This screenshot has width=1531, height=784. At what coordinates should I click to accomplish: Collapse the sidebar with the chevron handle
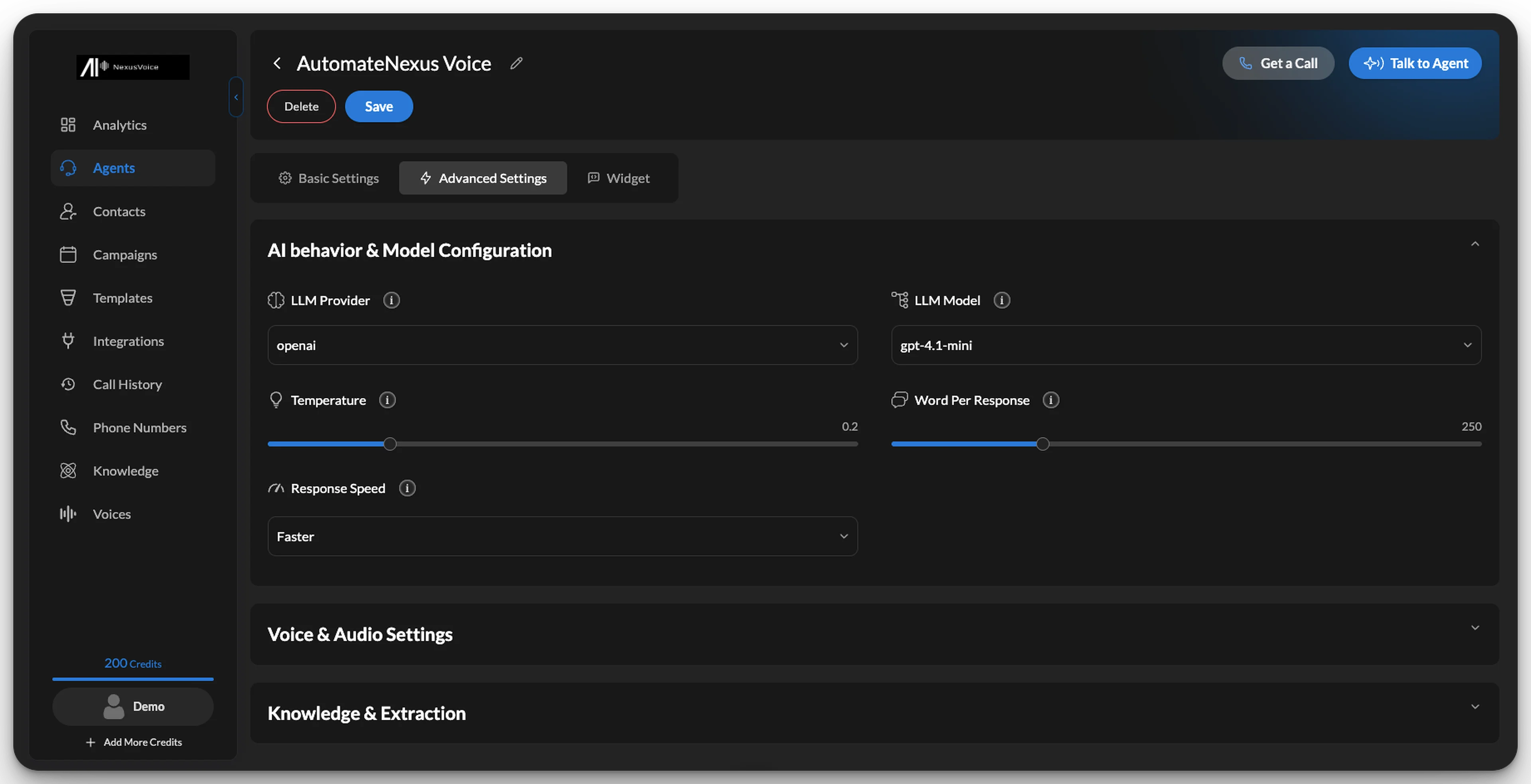point(236,97)
